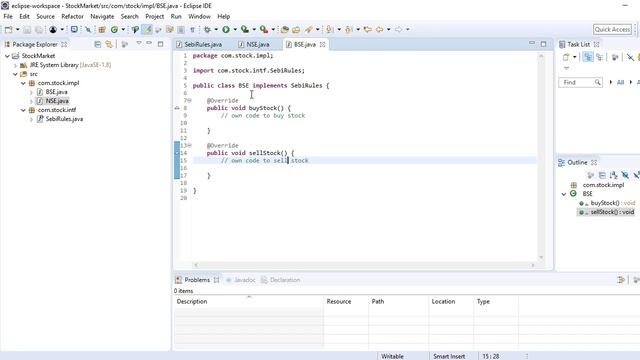Open the Navigate menu

click(x=102, y=16)
